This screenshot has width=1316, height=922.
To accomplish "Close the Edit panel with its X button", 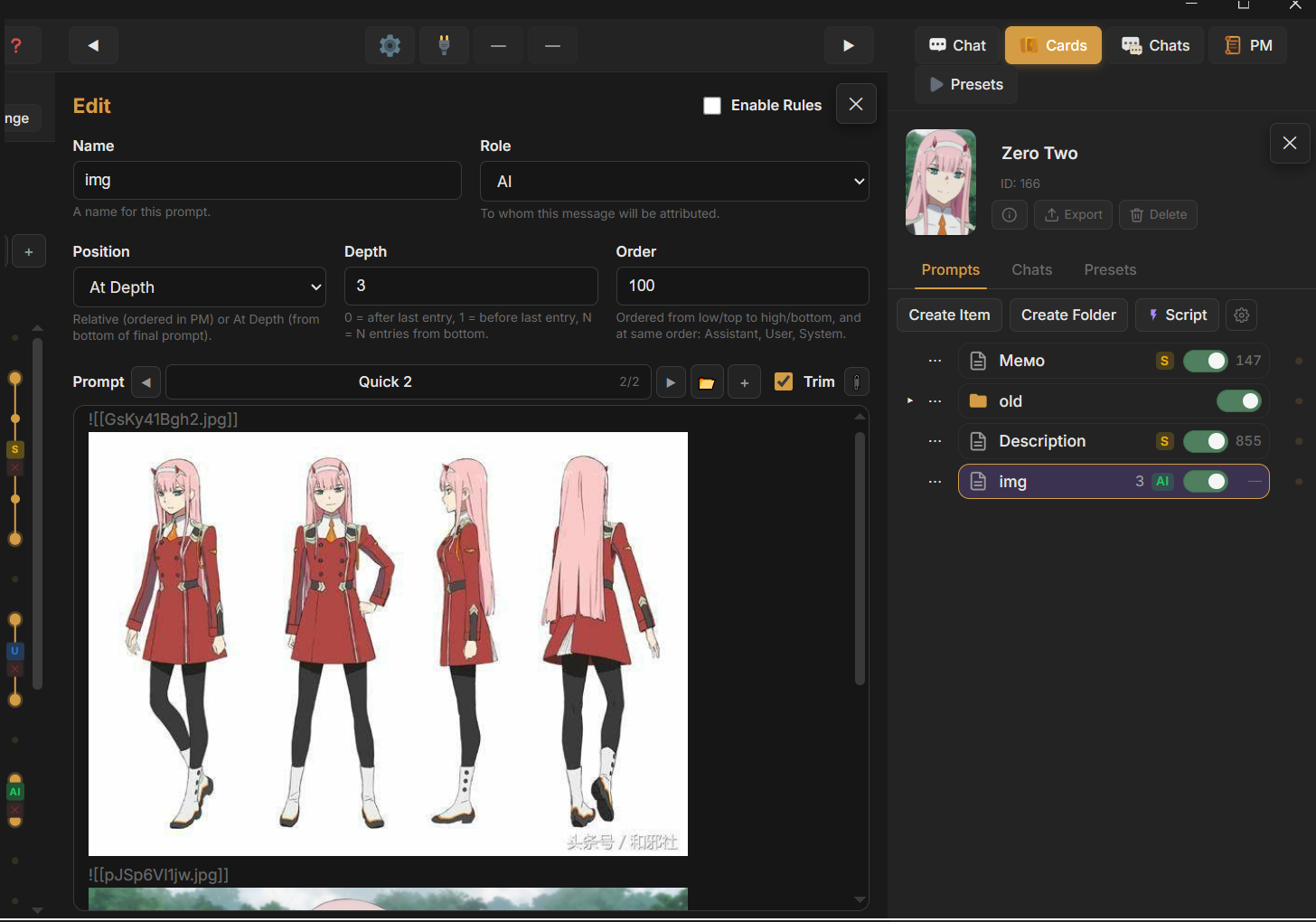I will pos(856,104).
